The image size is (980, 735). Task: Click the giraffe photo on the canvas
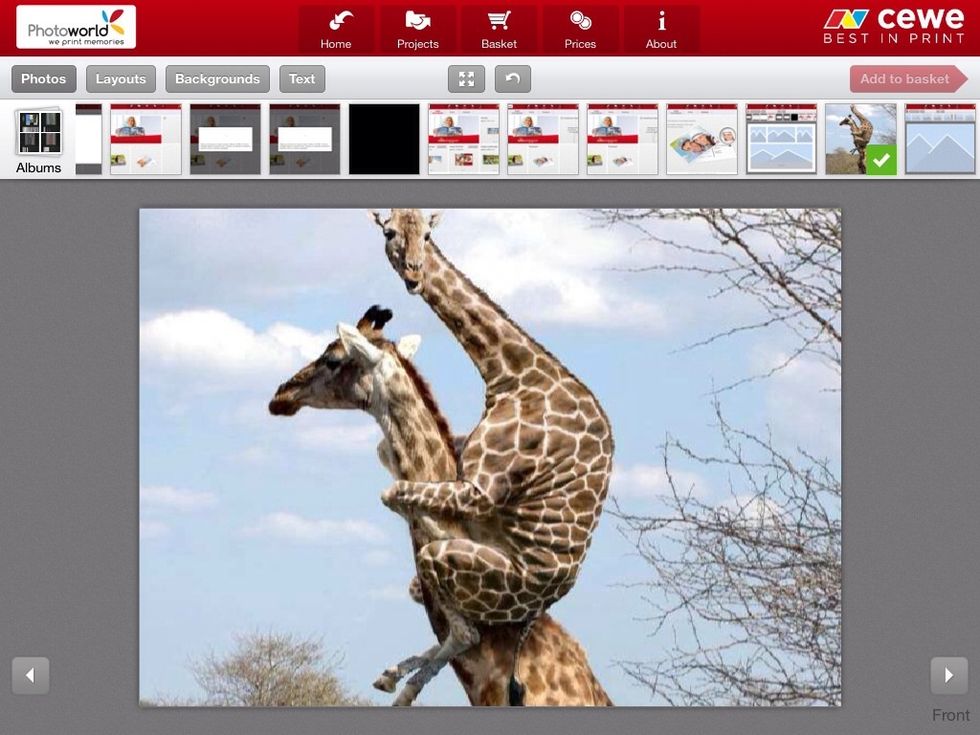pos(490,457)
